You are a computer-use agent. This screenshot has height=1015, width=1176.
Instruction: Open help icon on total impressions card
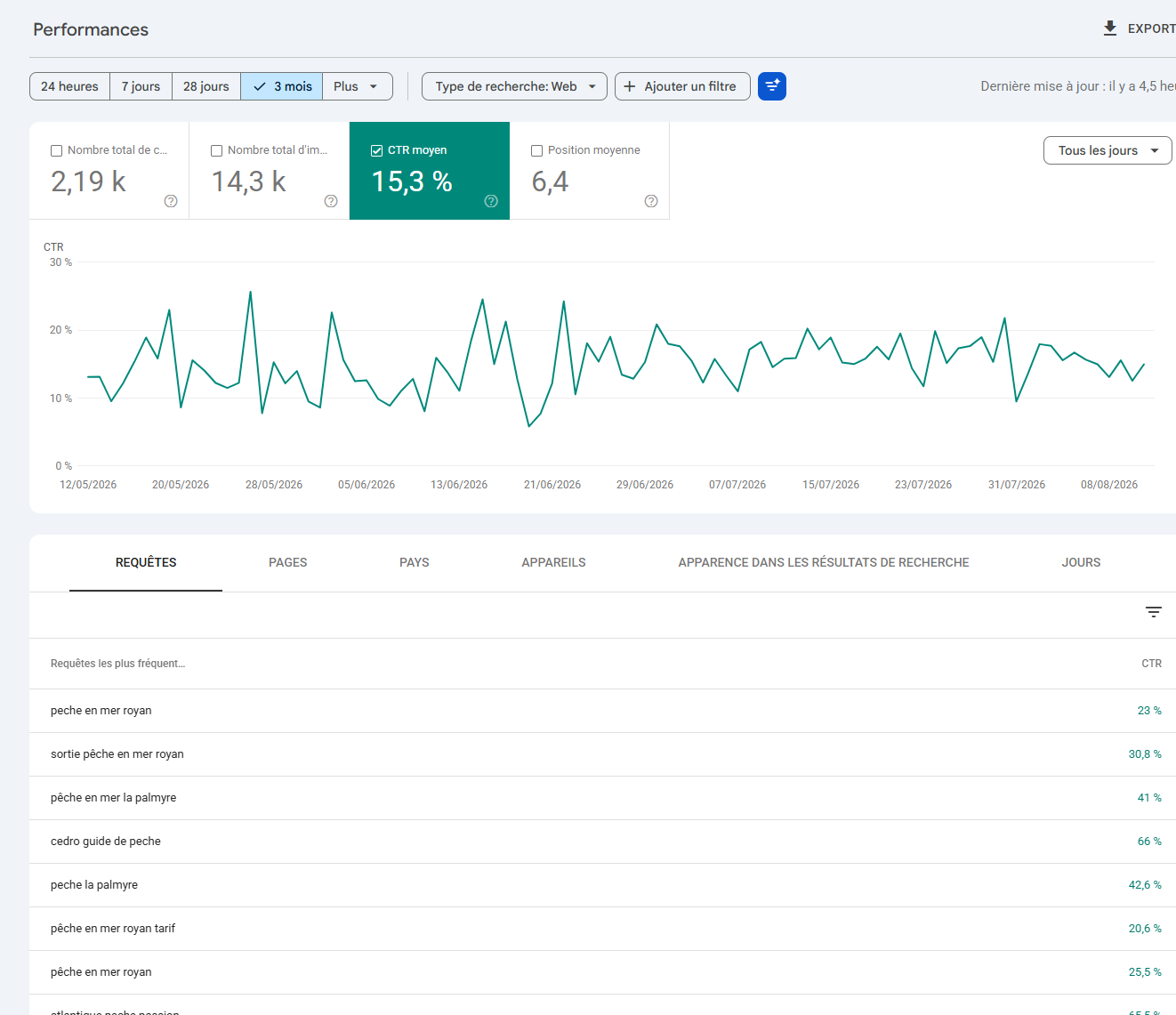tap(331, 201)
